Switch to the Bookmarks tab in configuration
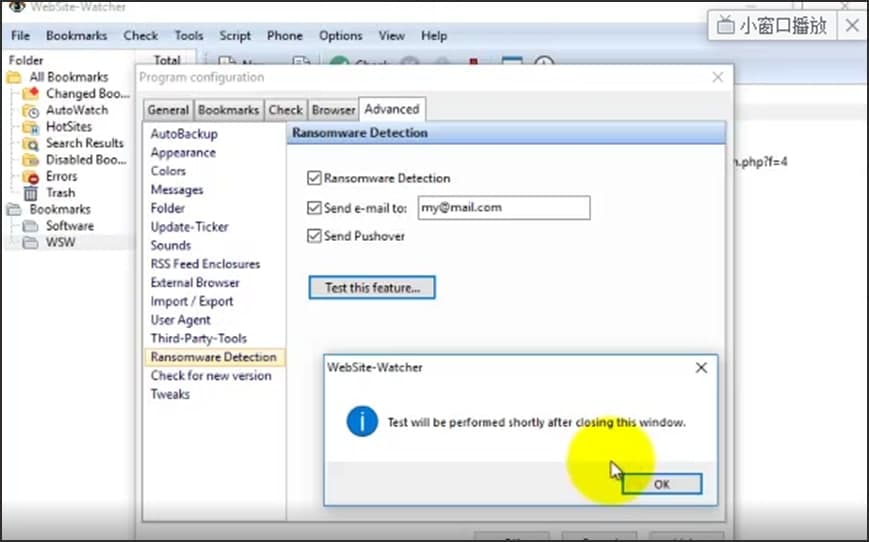The width and height of the screenshot is (869, 542). (228, 110)
